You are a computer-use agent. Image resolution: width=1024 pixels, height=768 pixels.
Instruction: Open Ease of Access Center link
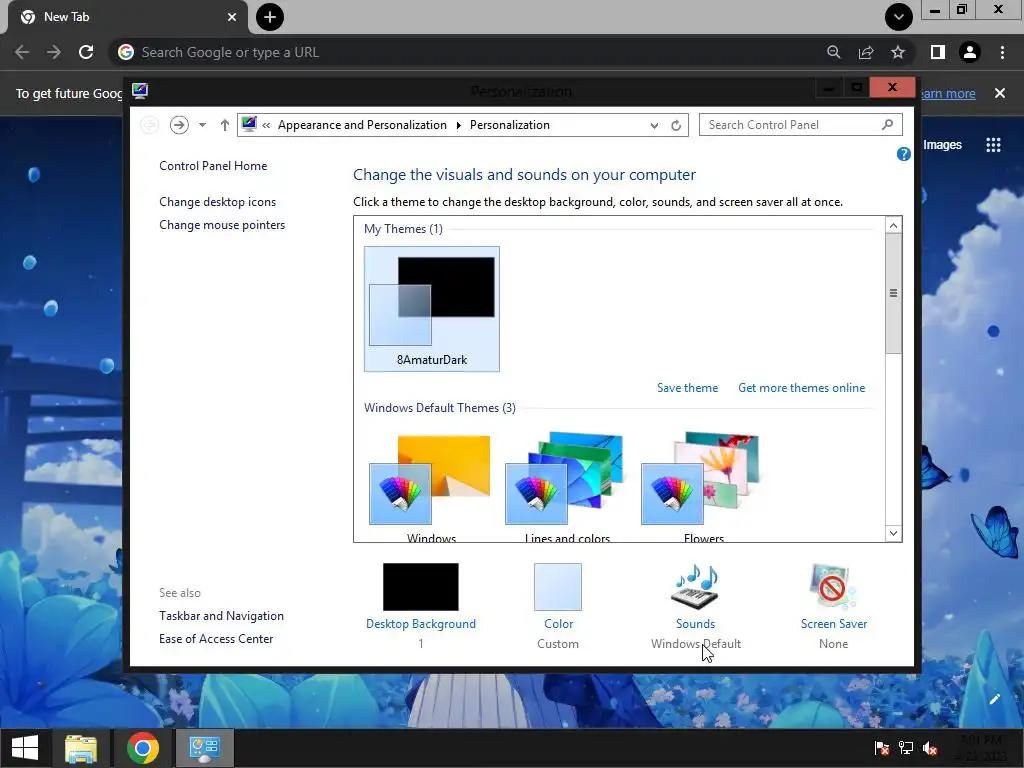click(x=216, y=639)
